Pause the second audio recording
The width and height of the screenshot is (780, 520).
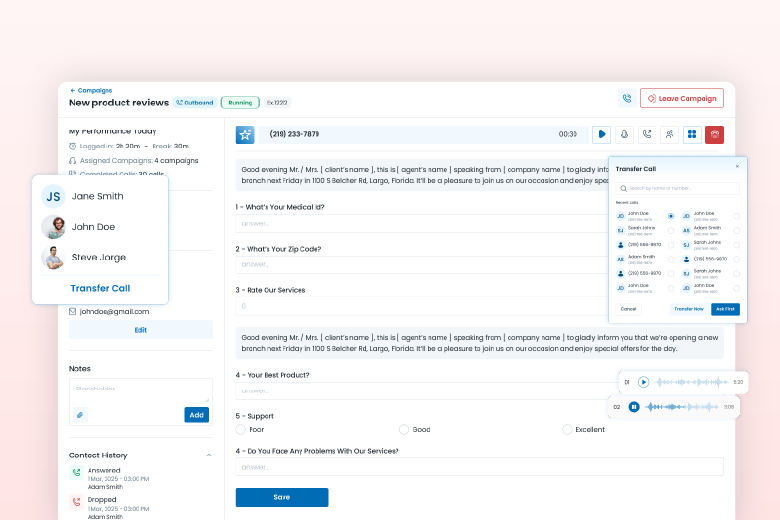(634, 407)
